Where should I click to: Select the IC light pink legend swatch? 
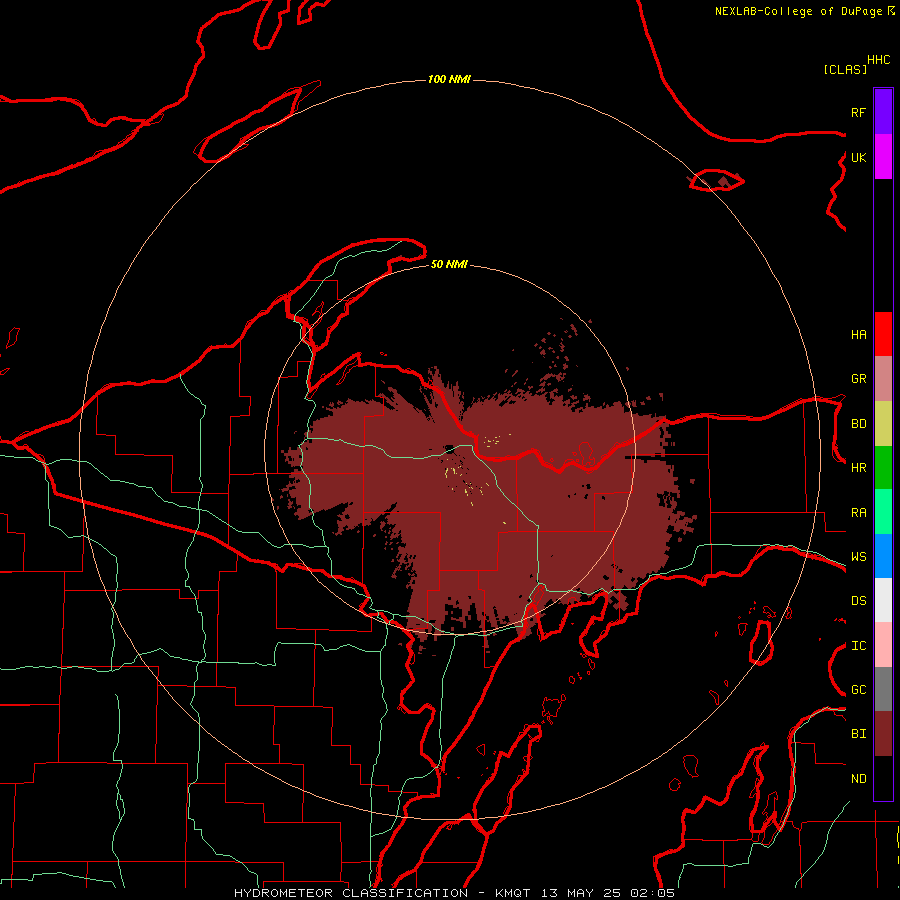point(883,645)
